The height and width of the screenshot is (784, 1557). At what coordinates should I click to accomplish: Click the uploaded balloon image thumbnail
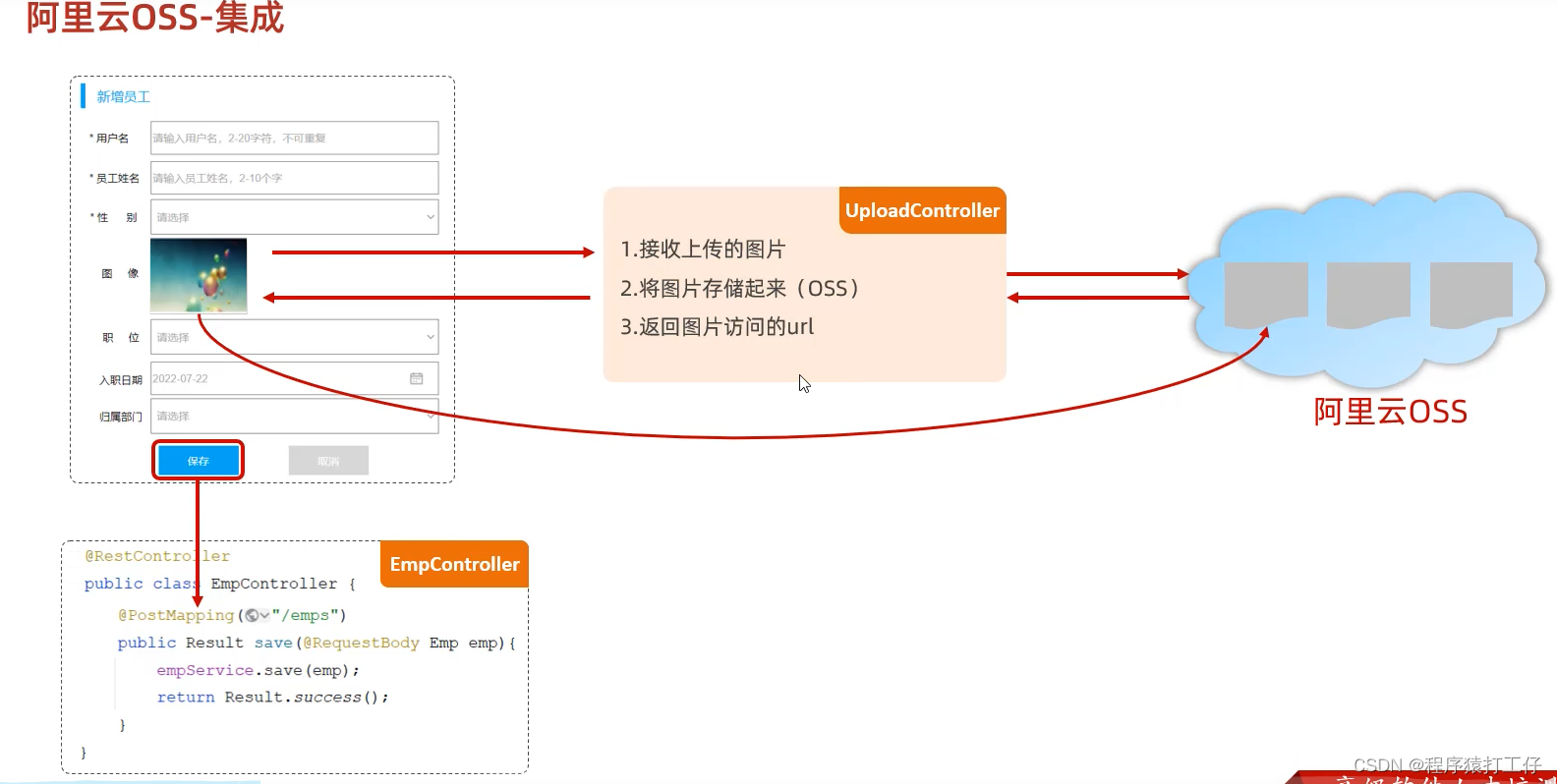tap(199, 275)
